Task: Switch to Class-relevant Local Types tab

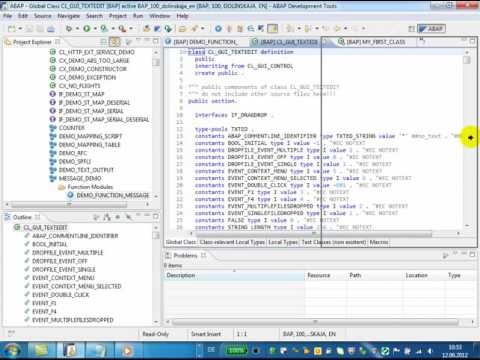Action: point(232,242)
